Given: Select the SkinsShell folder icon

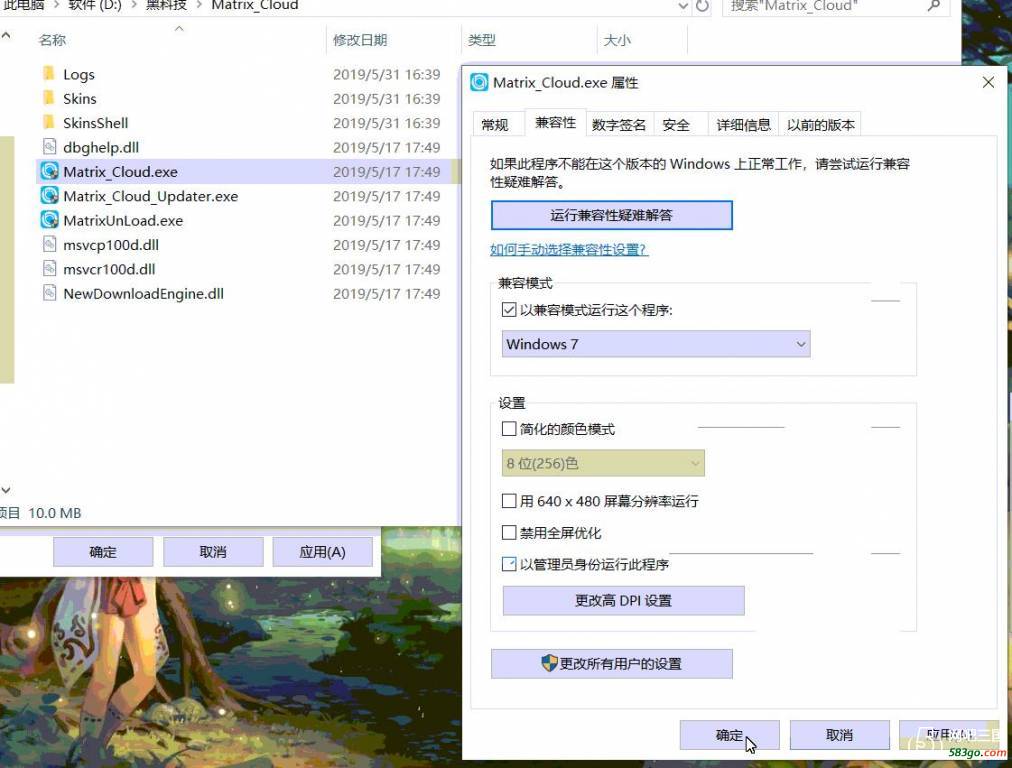Looking at the screenshot, I should (49, 123).
